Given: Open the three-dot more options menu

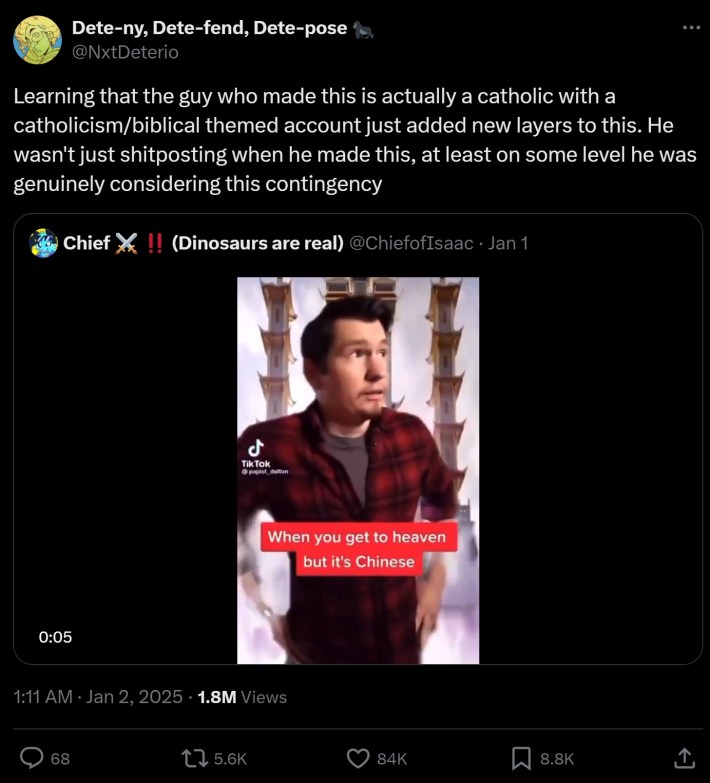Looking at the screenshot, I should 691,28.
